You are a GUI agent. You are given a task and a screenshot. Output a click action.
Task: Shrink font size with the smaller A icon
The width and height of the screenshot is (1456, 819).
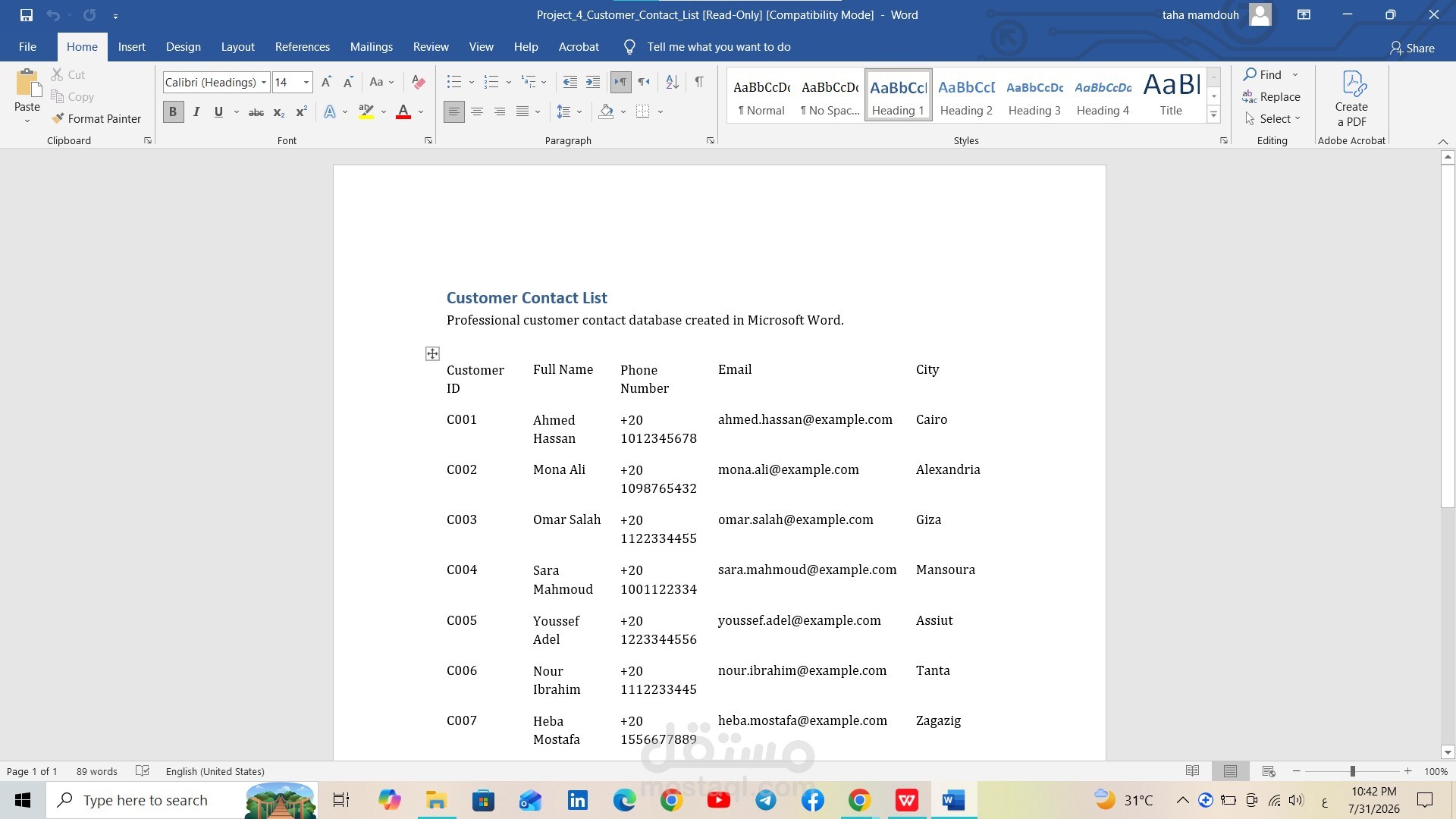click(x=348, y=82)
